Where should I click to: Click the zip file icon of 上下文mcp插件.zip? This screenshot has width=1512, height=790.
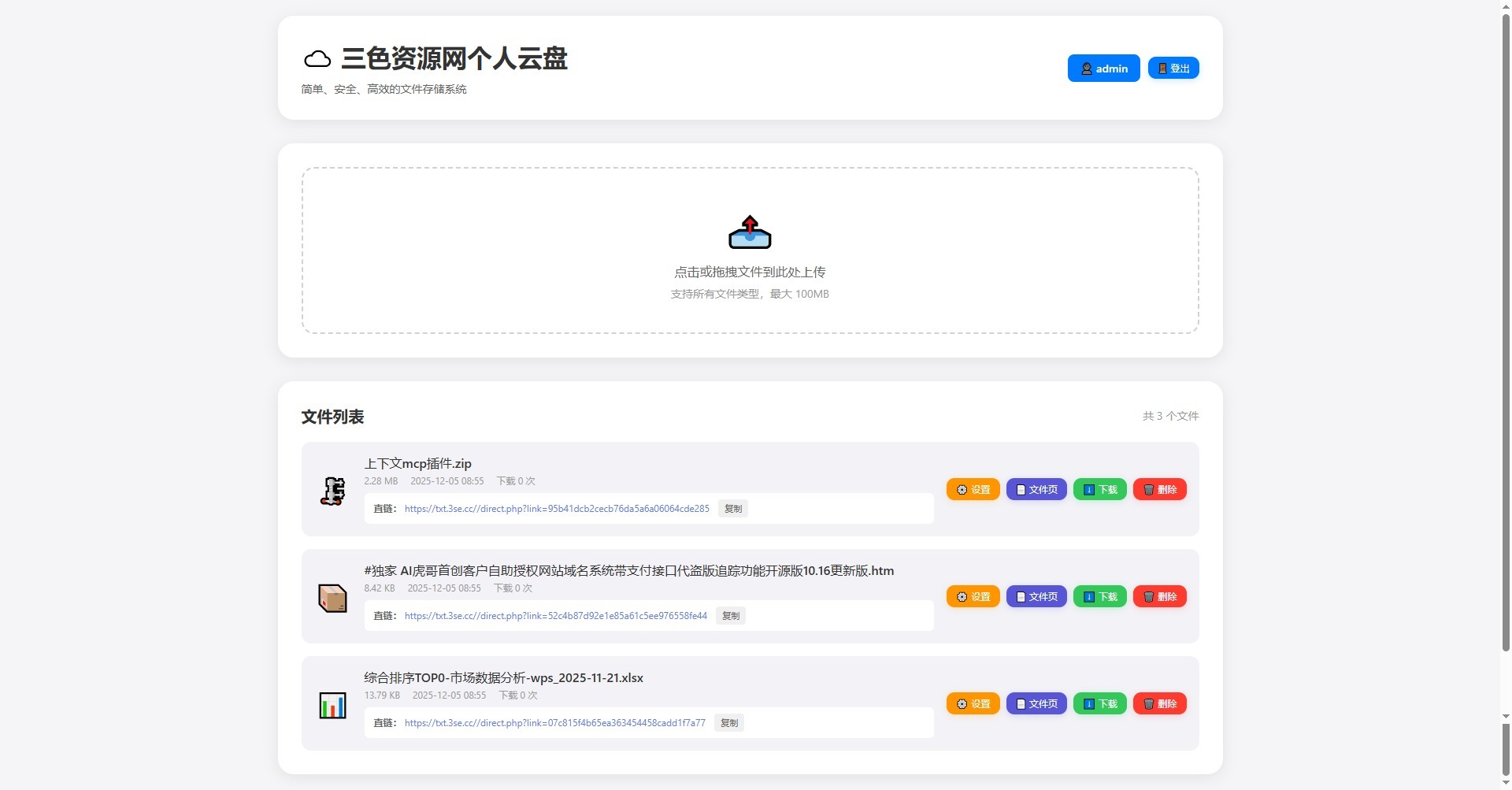click(x=332, y=489)
